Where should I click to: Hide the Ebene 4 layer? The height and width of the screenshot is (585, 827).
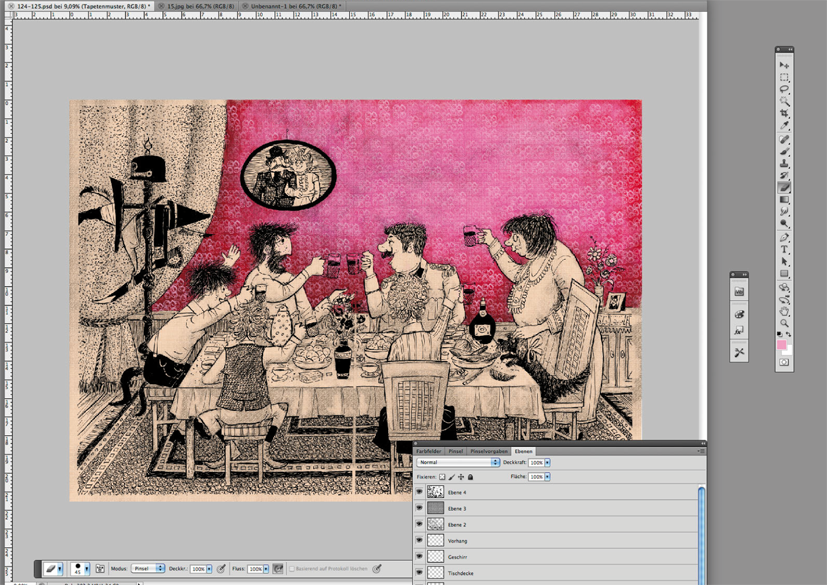[x=419, y=492]
